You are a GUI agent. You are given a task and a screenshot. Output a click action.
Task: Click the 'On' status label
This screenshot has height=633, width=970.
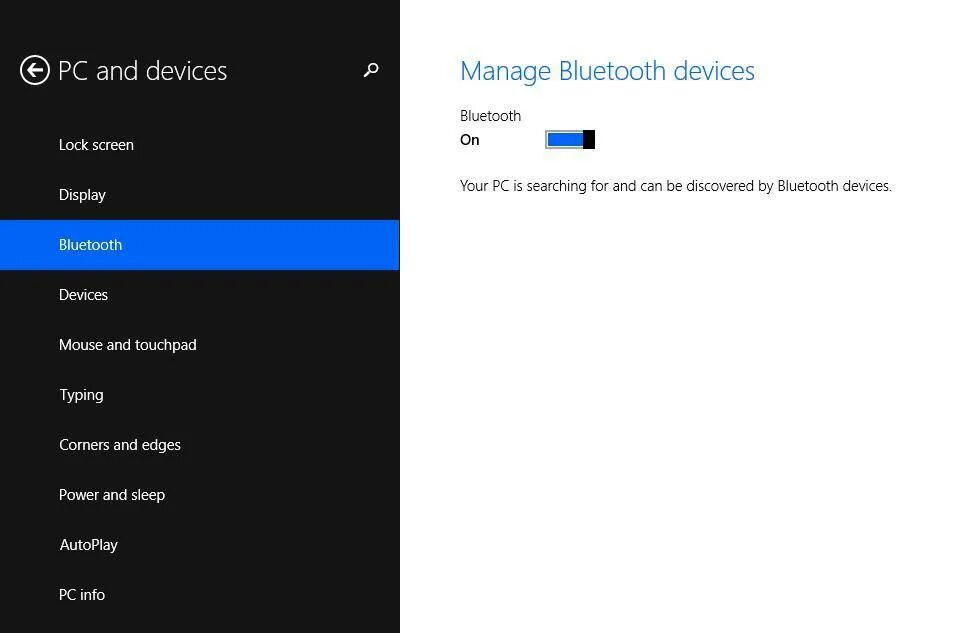(470, 140)
